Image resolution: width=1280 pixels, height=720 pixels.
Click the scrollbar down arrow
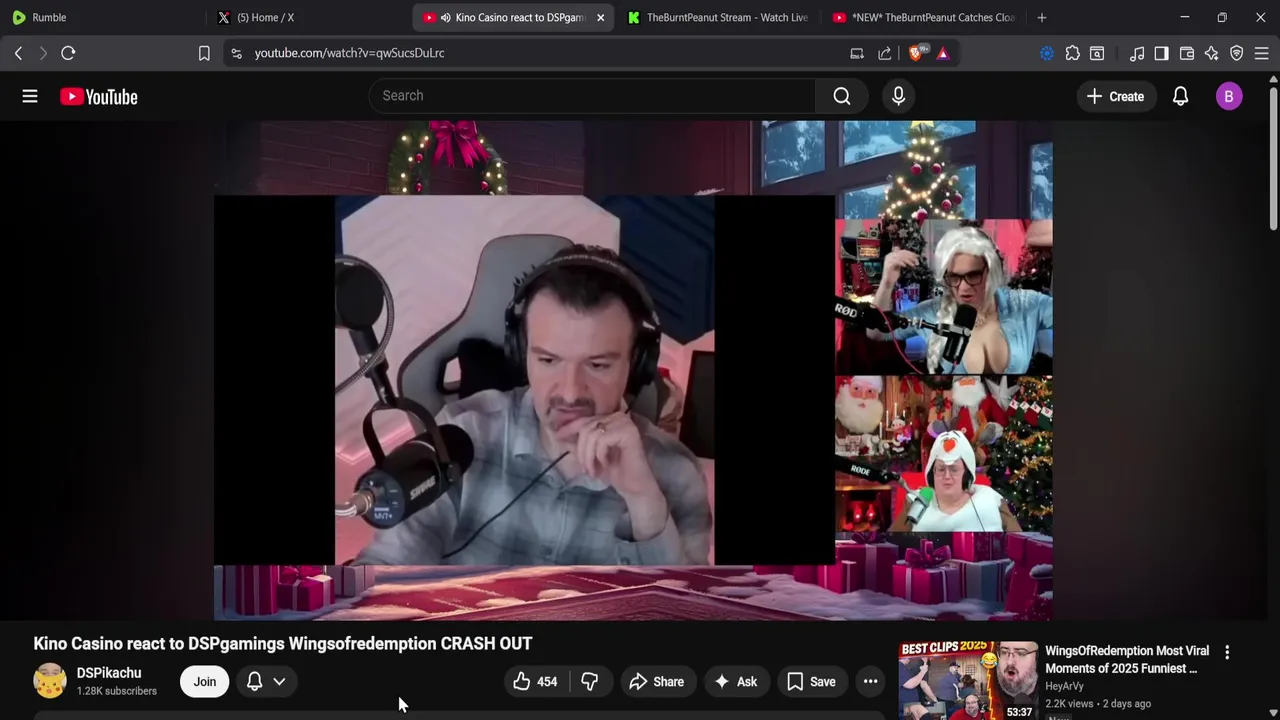(x=1273, y=713)
